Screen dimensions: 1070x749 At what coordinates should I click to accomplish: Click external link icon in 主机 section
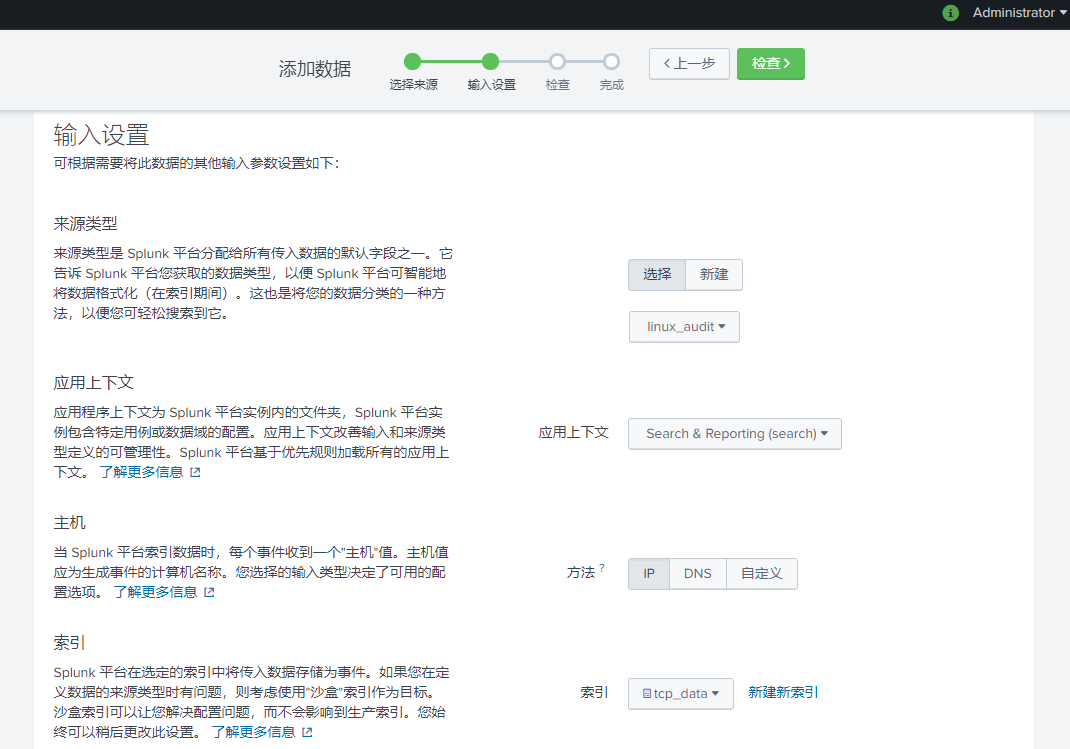pyautogui.click(x=209, y=592)
